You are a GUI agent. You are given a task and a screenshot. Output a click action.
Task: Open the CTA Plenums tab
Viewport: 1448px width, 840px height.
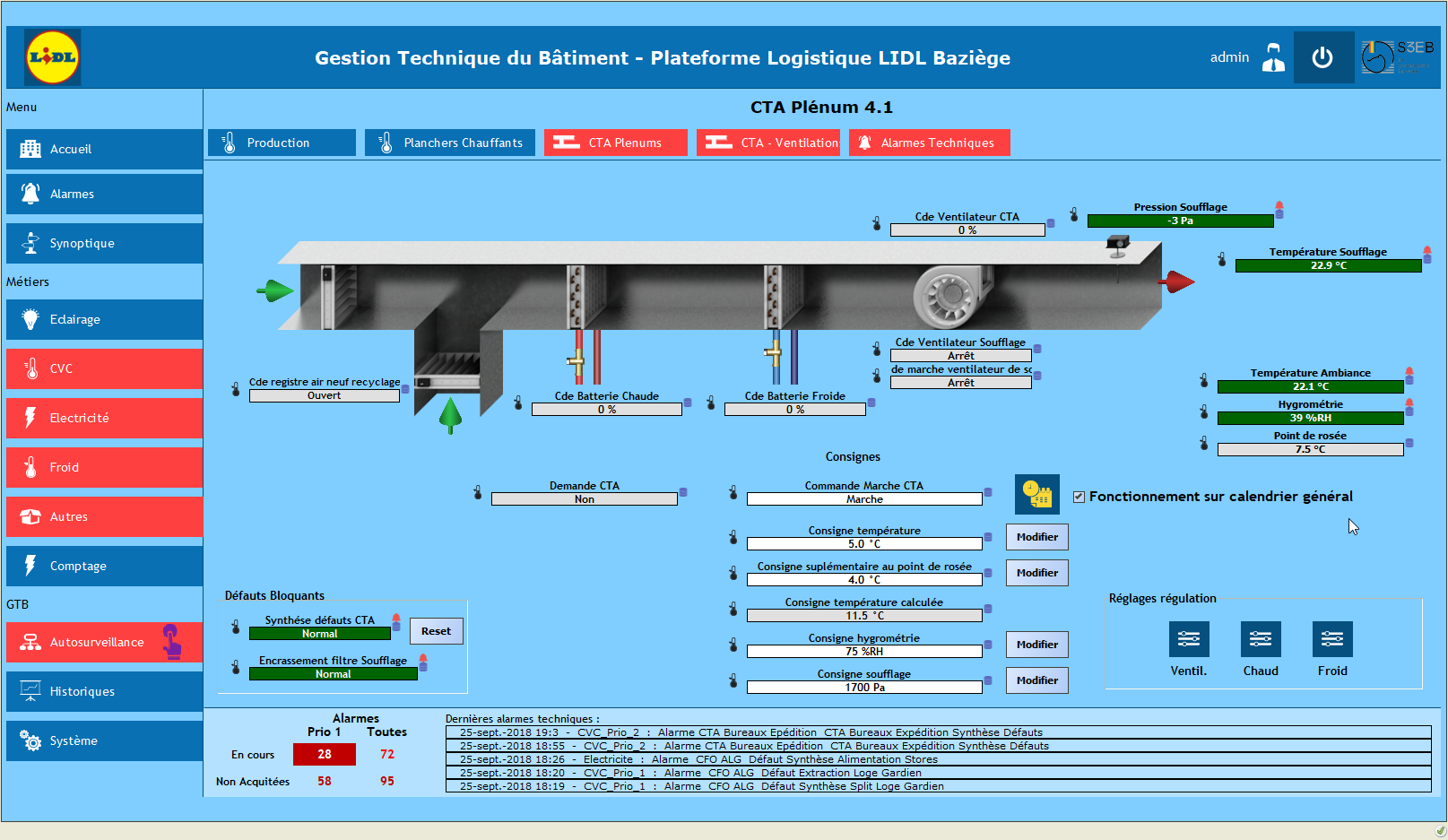[x=616, y=143]
